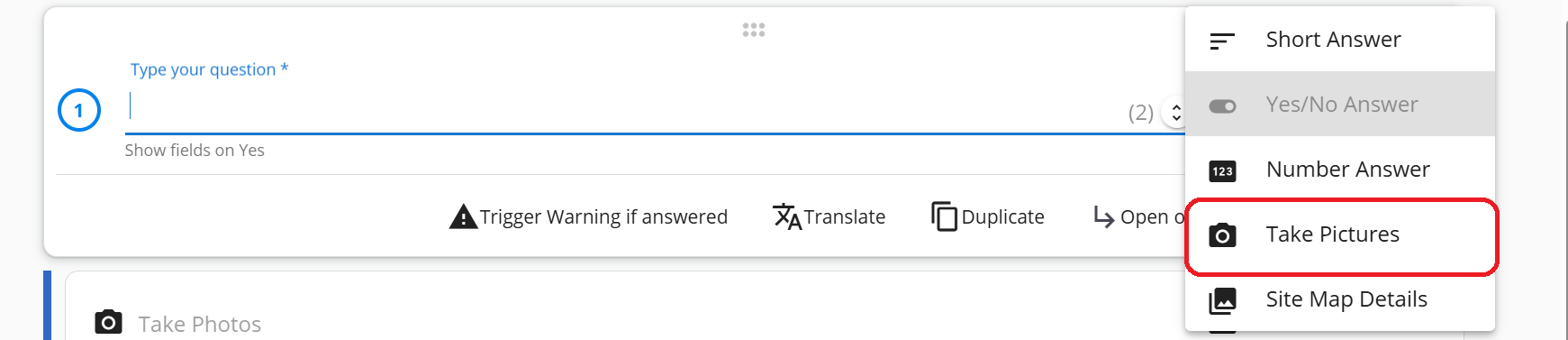Screen dimensions: 1568x340
Task: Click the Yes/No toggle icon in menu
Action: 1221,106
